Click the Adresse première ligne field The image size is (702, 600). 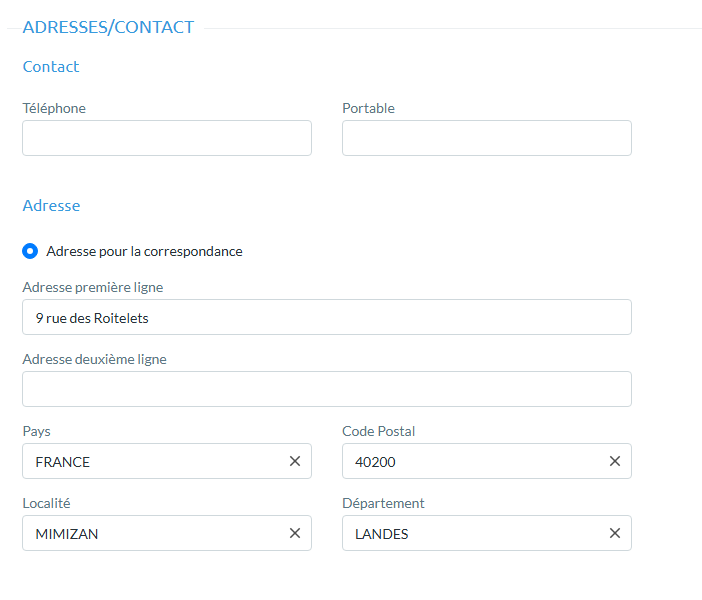point(327,317)
